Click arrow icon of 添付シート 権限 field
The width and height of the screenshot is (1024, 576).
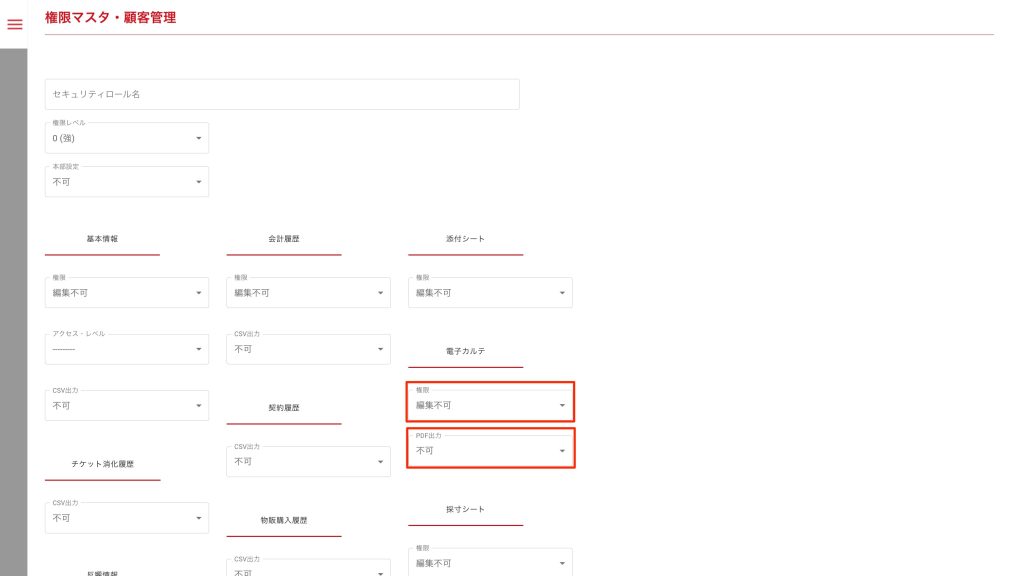tap(562, 293)
